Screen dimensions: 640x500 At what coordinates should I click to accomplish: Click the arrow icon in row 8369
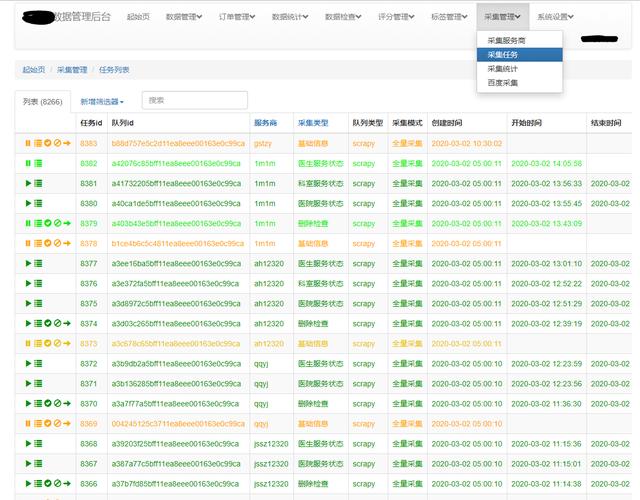(x=67, y=423)
